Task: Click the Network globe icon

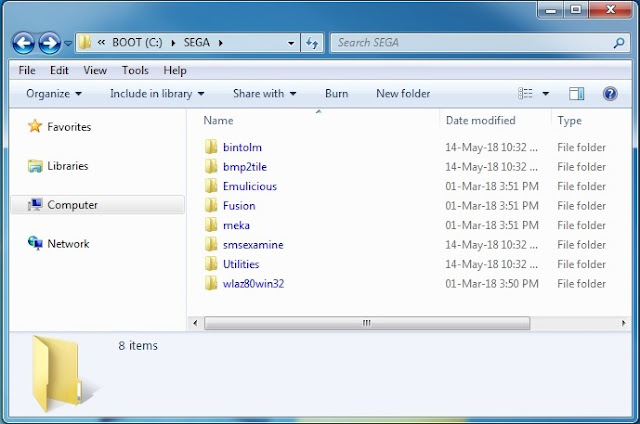Action: click(x=35, y=243)
